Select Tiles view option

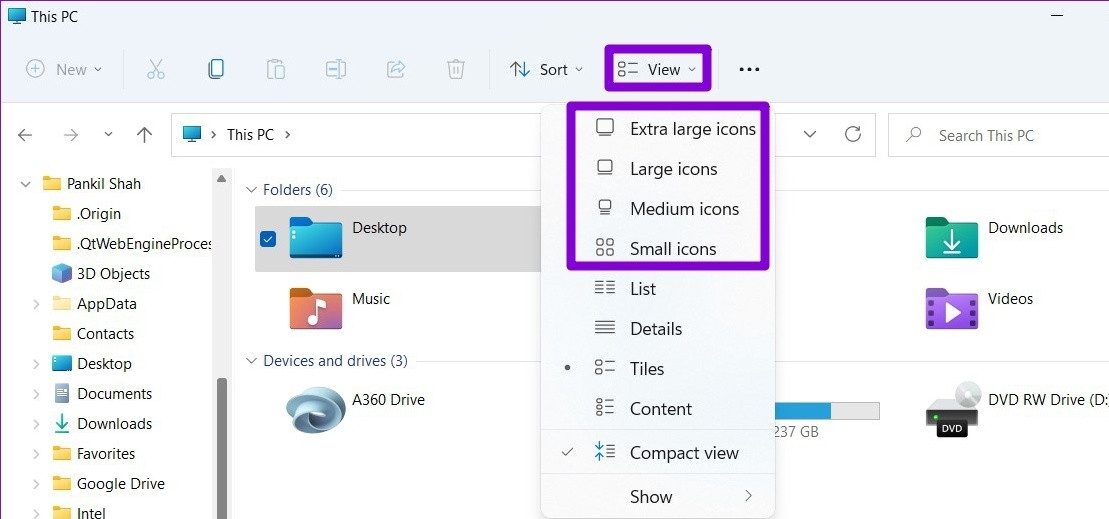pyautogui.click(x=658, y=368)
